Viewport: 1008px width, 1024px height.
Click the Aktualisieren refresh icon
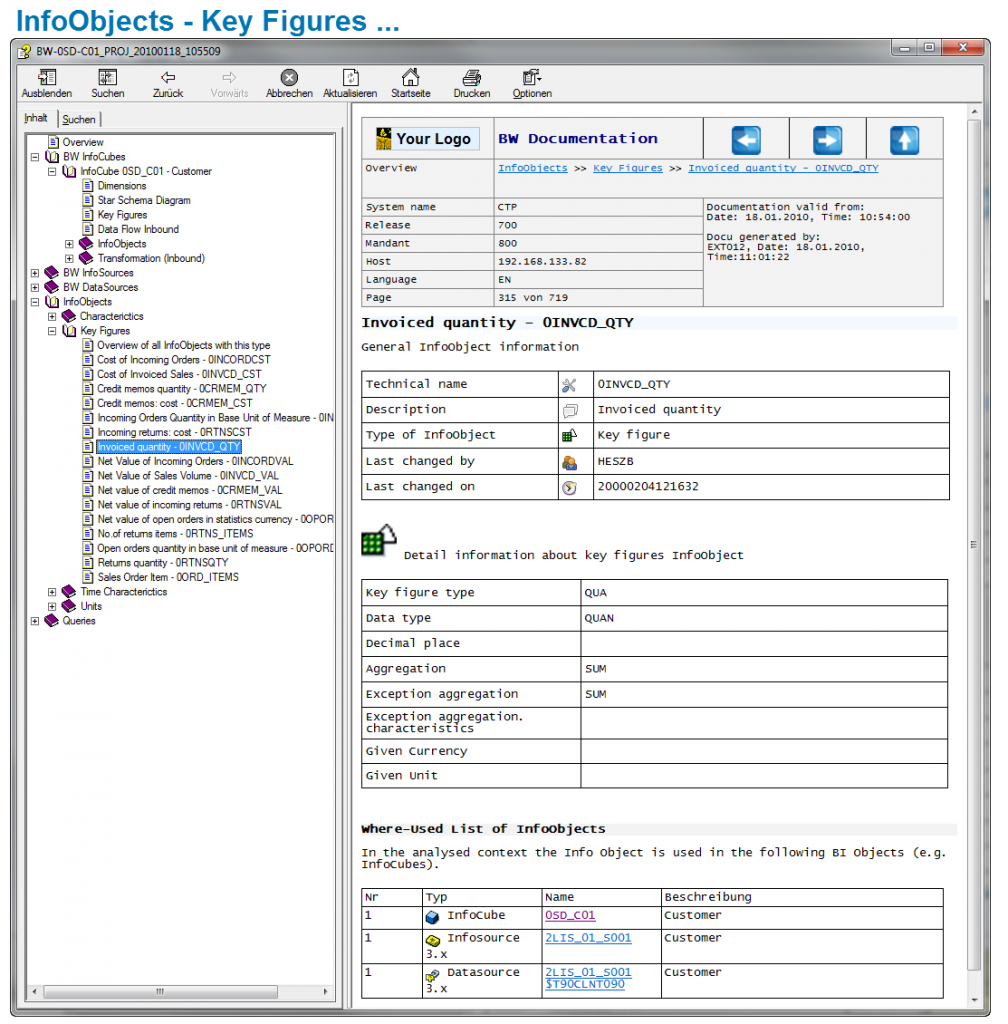coord(350,78)
